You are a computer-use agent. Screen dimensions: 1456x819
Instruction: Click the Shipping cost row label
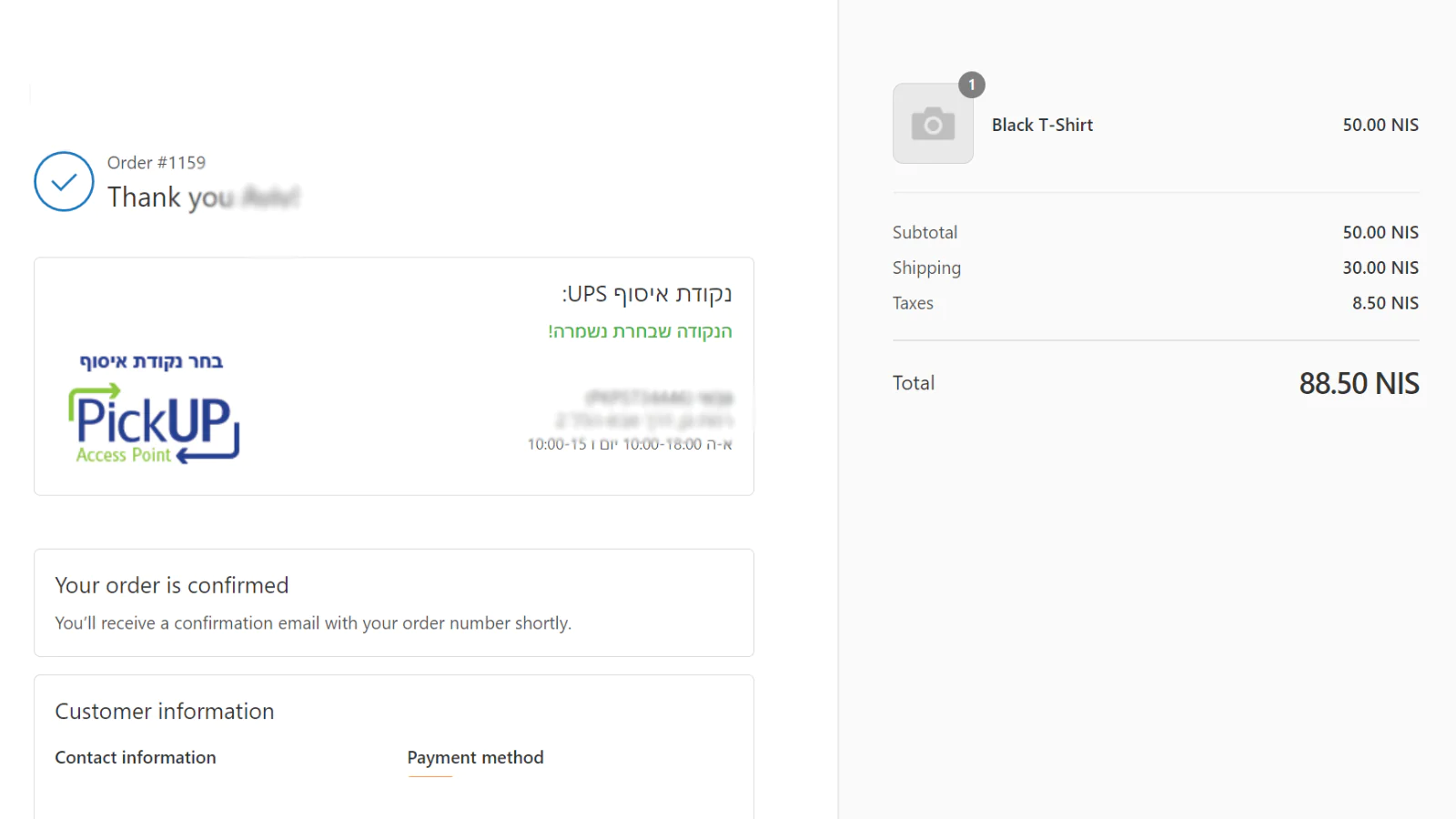pyautogui.click(x=926, y=268)
